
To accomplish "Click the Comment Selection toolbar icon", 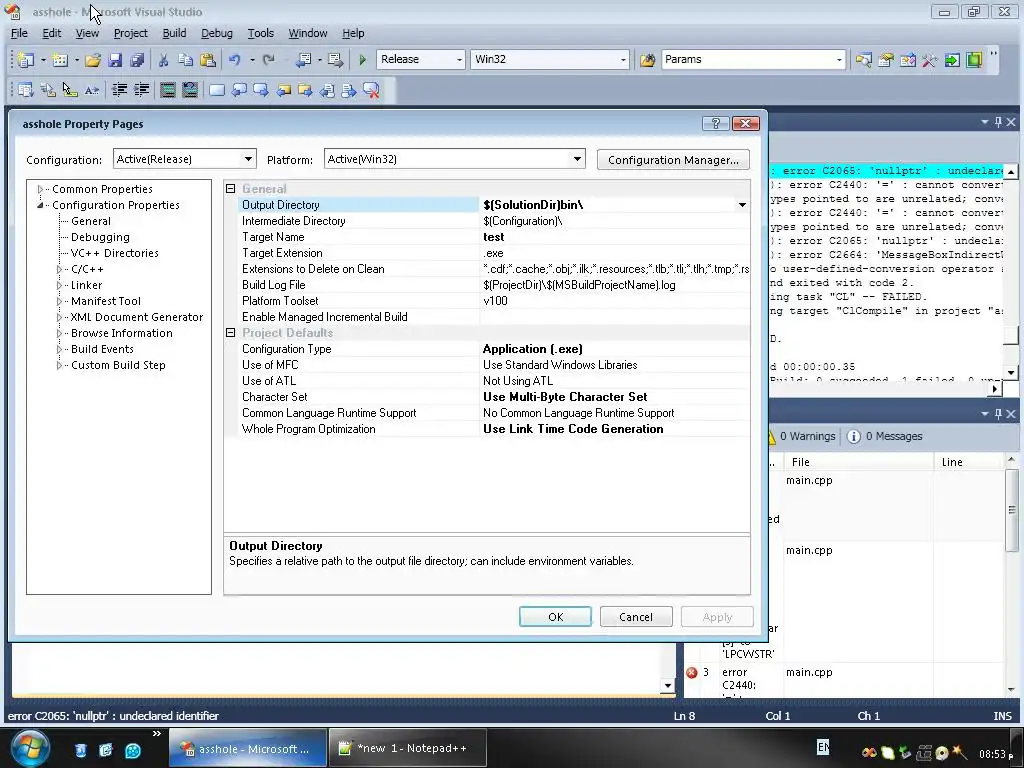I will tap(168, 90).
